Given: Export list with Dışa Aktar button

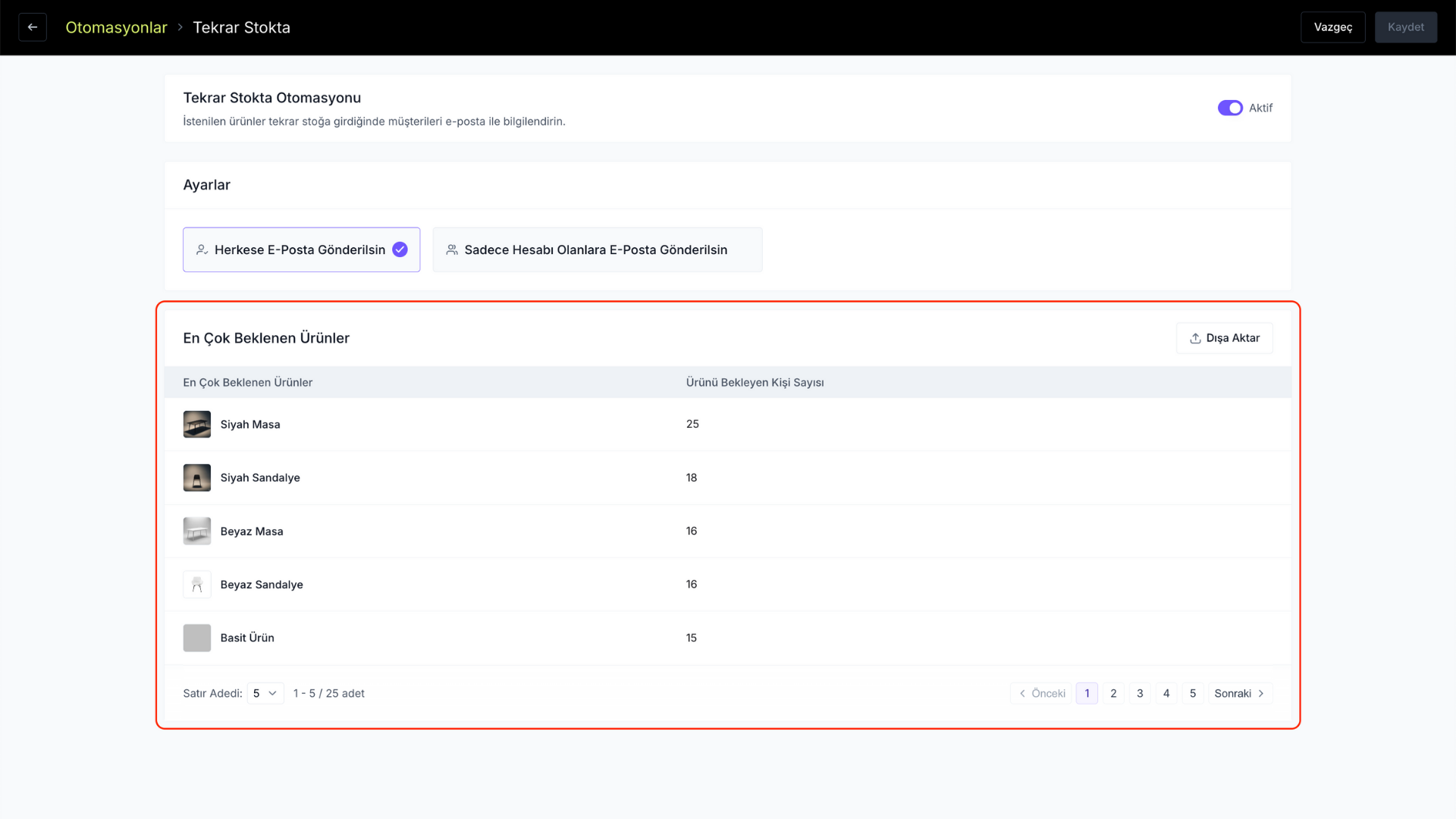Looking at the screenshot, I should pos(1224,338).
